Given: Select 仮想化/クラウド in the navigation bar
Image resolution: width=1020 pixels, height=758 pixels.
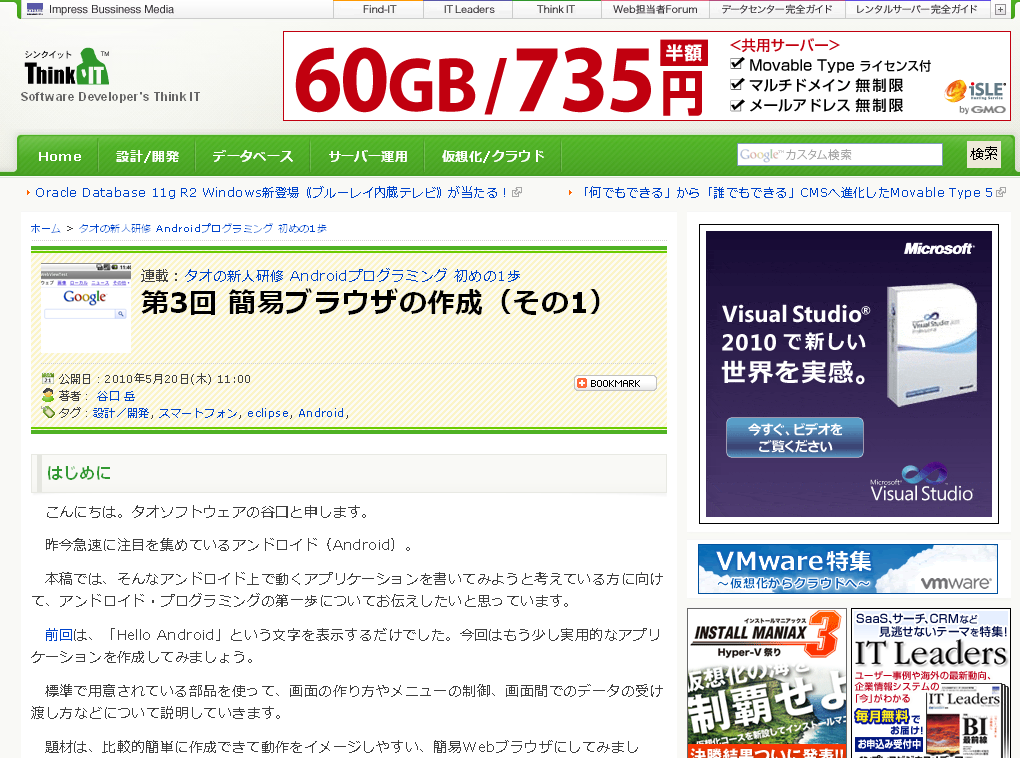Looking at the screenshot, I should (x=492, y=156).
